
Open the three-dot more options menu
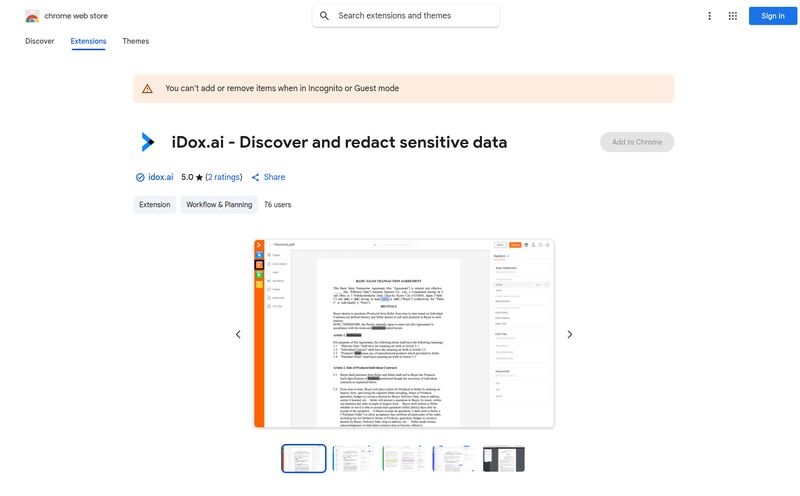(x=709, y=16)
